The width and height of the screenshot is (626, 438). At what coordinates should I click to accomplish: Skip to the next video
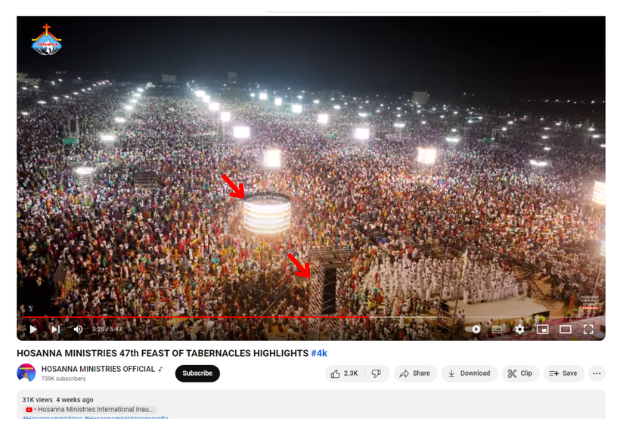pos(55,329)
